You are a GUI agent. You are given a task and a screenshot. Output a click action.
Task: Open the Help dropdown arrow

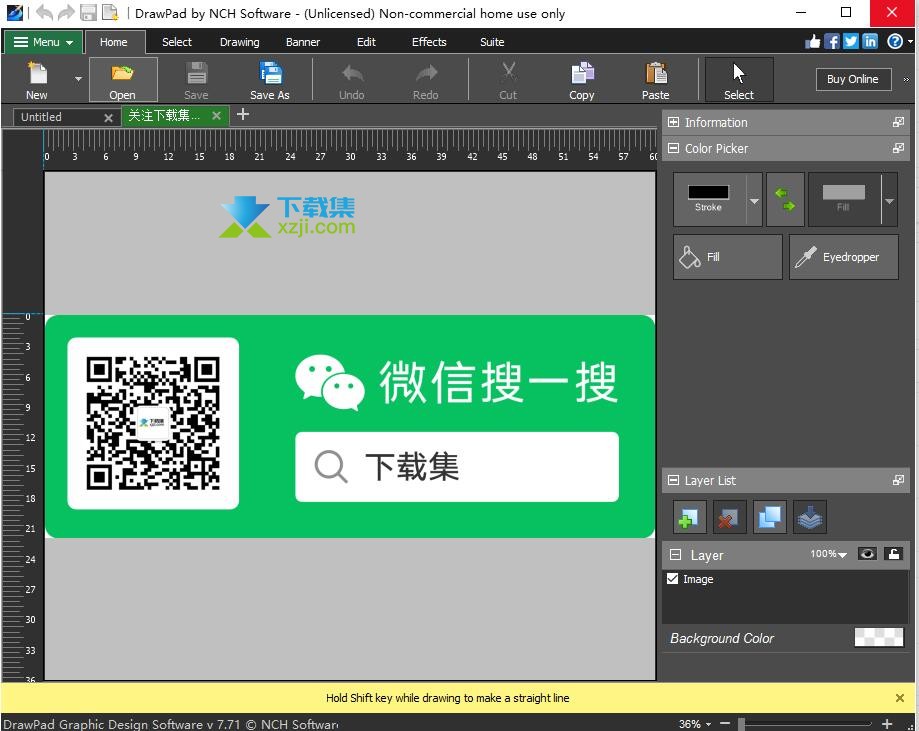point(910,42)
